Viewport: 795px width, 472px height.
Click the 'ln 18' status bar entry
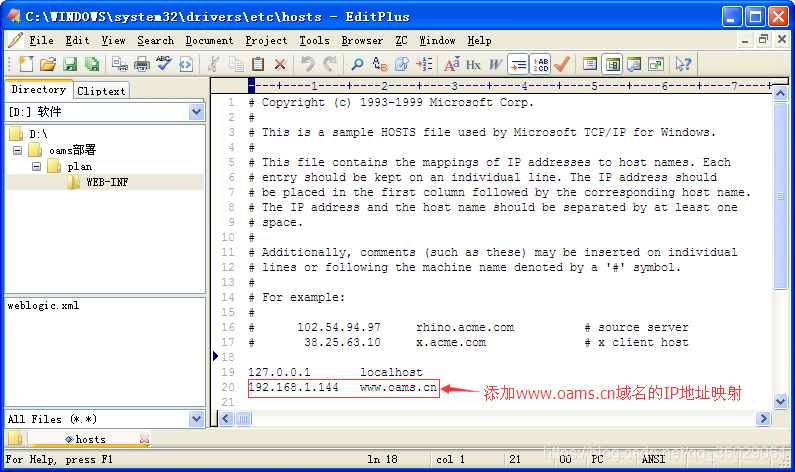(382, 459)
